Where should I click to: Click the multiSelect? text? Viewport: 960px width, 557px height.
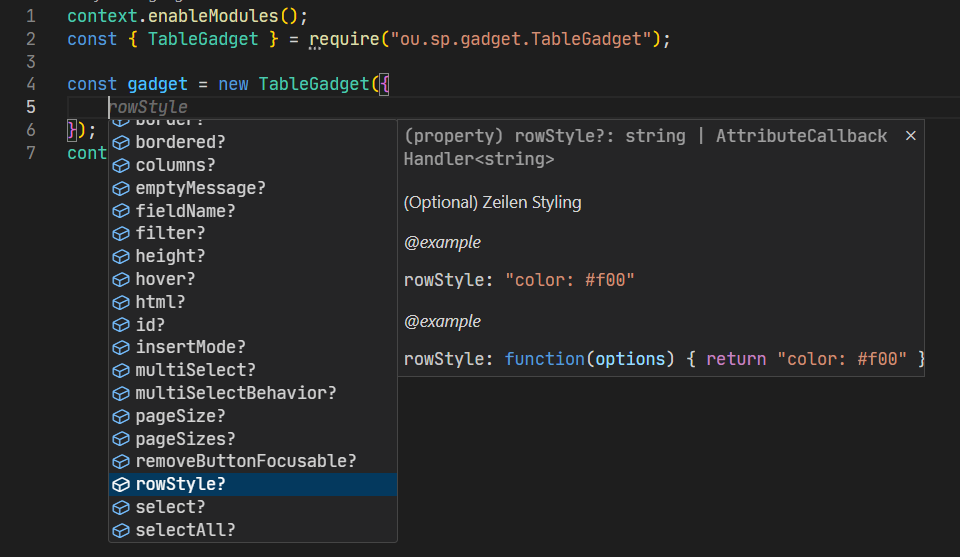pyautogui.click(x=195, y=370)
